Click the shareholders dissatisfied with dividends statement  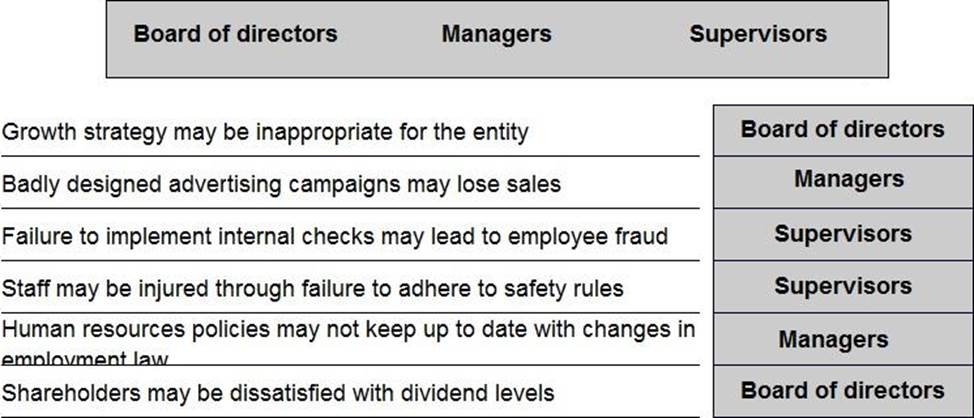[278, 393]
